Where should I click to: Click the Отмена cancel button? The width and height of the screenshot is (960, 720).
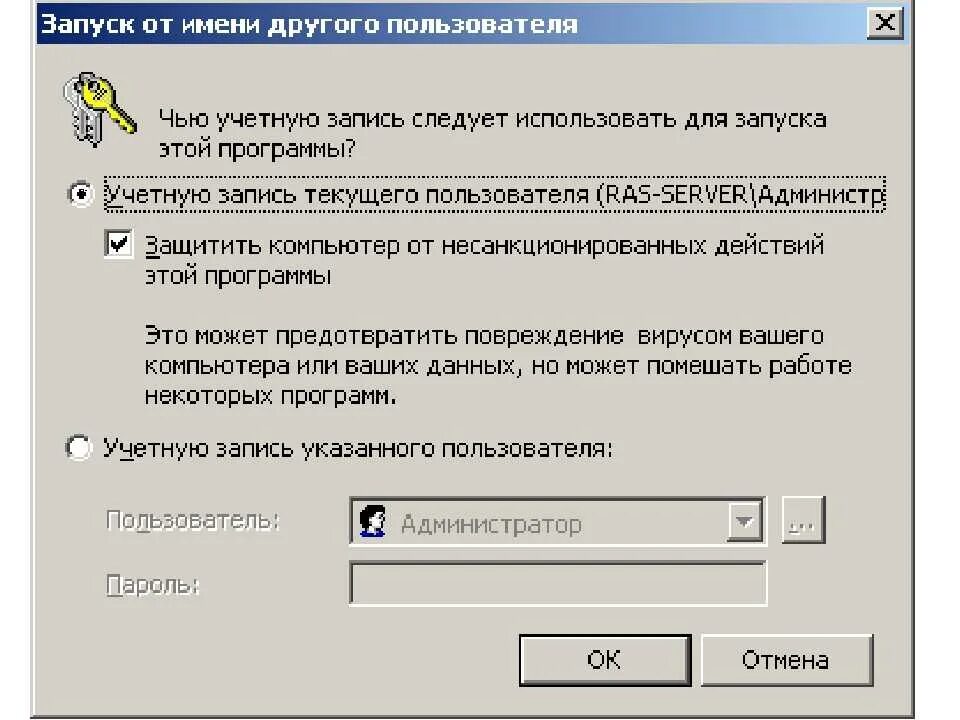point(786,660)
